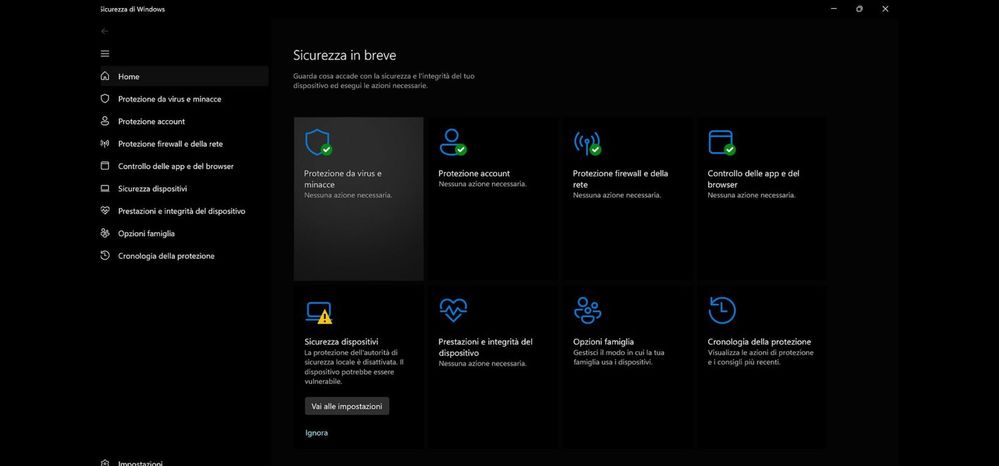Click Nessuna azione necessaria under Protezione account

(x=482, y=184)
